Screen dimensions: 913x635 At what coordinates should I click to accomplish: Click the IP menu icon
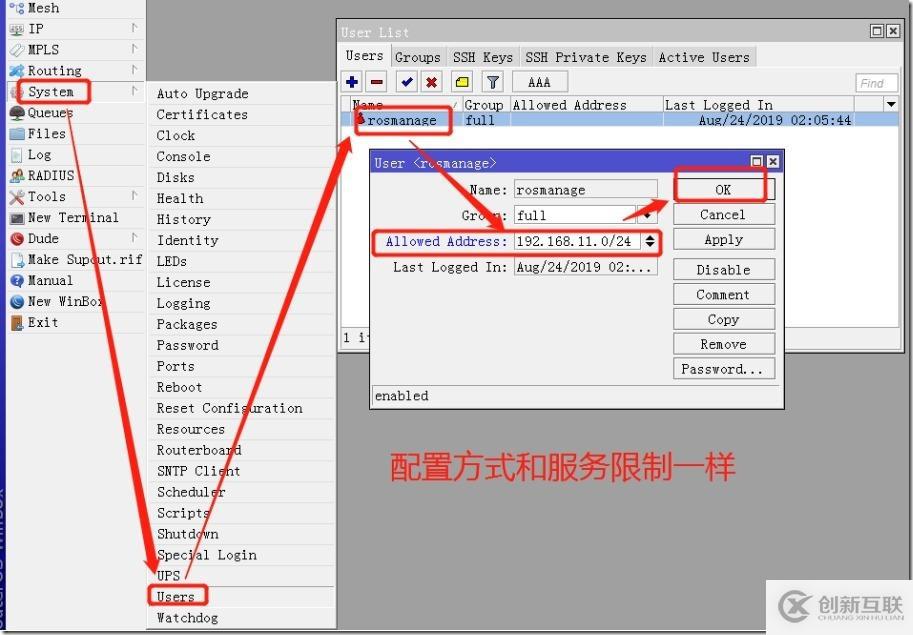click(x=16, y=29)
